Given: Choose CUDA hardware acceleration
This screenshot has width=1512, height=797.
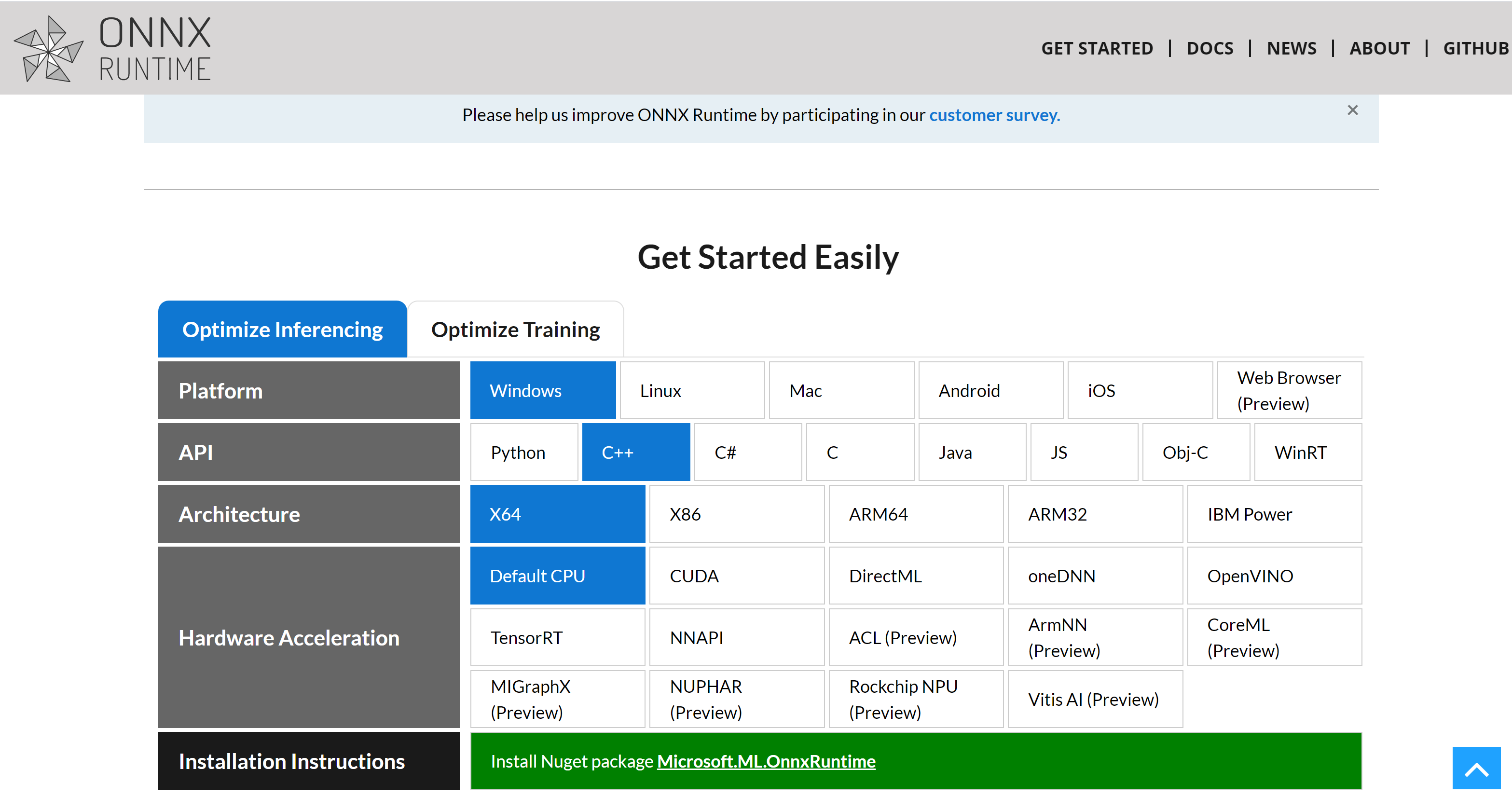Looking at the screenshot, I should coord(736,576).
